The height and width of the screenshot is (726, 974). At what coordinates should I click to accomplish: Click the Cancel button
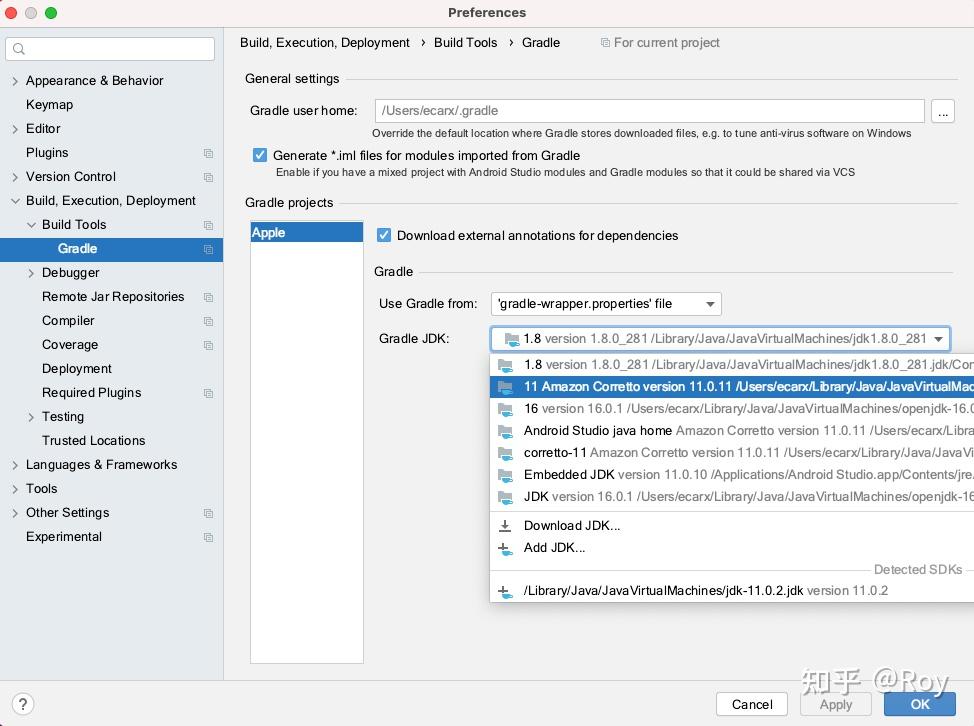[751, 704]
